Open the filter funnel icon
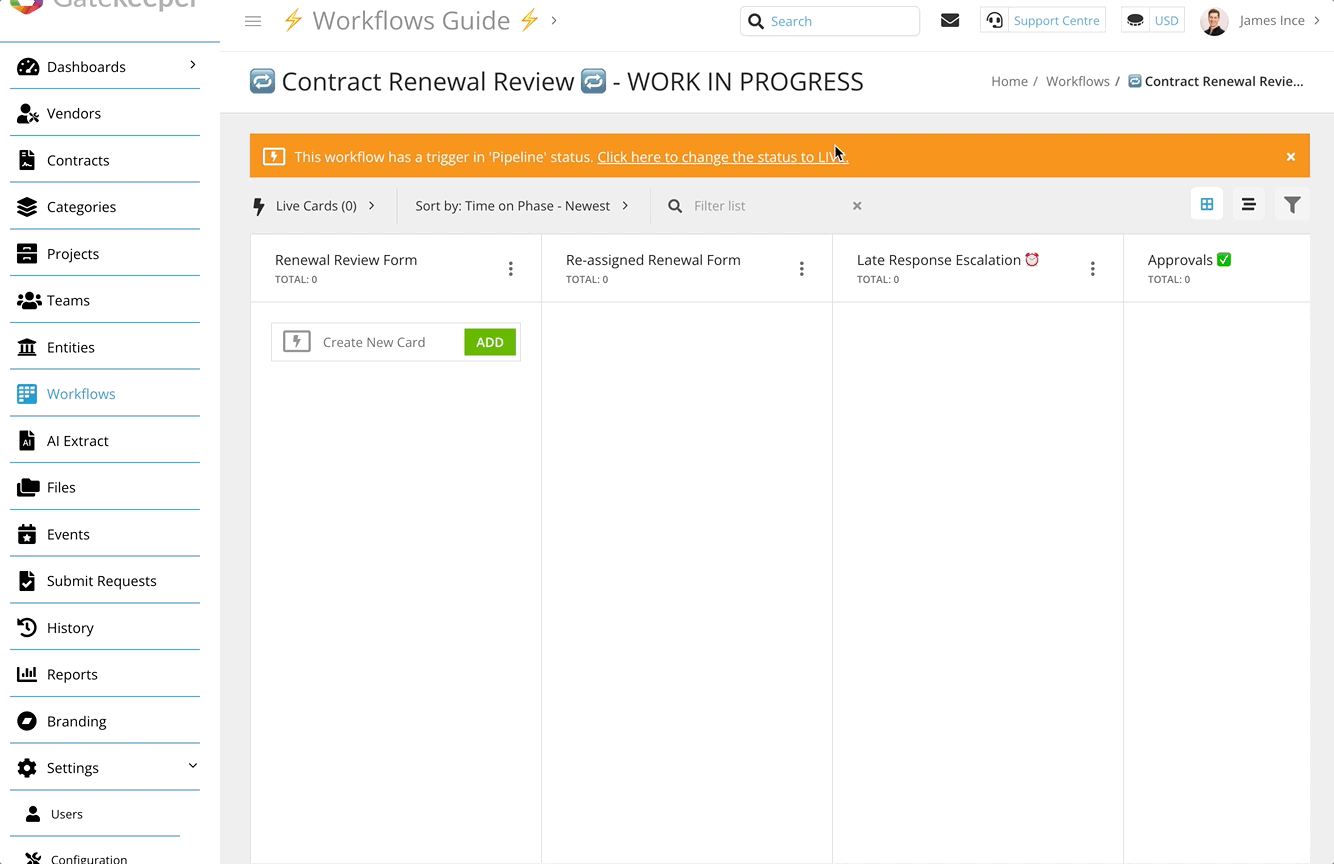1334x864 pixels. coord(1292,205)
